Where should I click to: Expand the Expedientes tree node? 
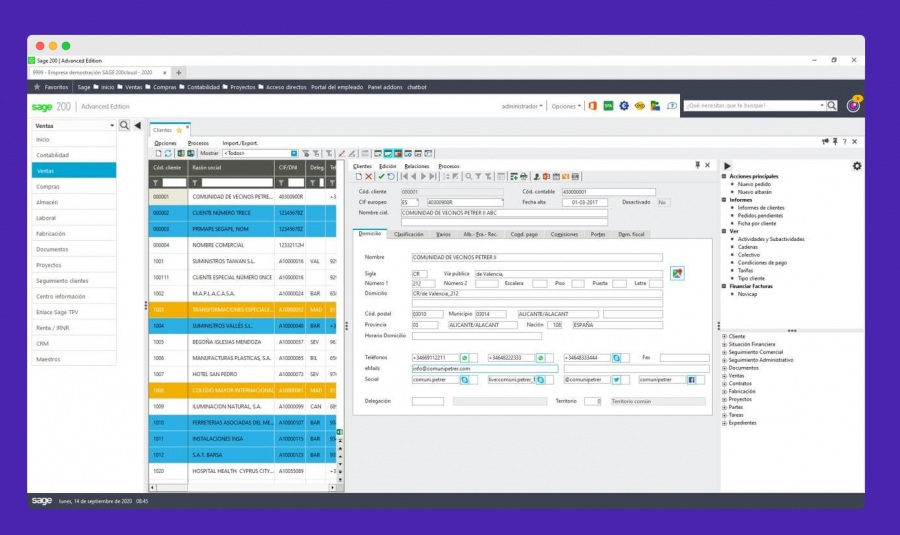click(724, 423)
